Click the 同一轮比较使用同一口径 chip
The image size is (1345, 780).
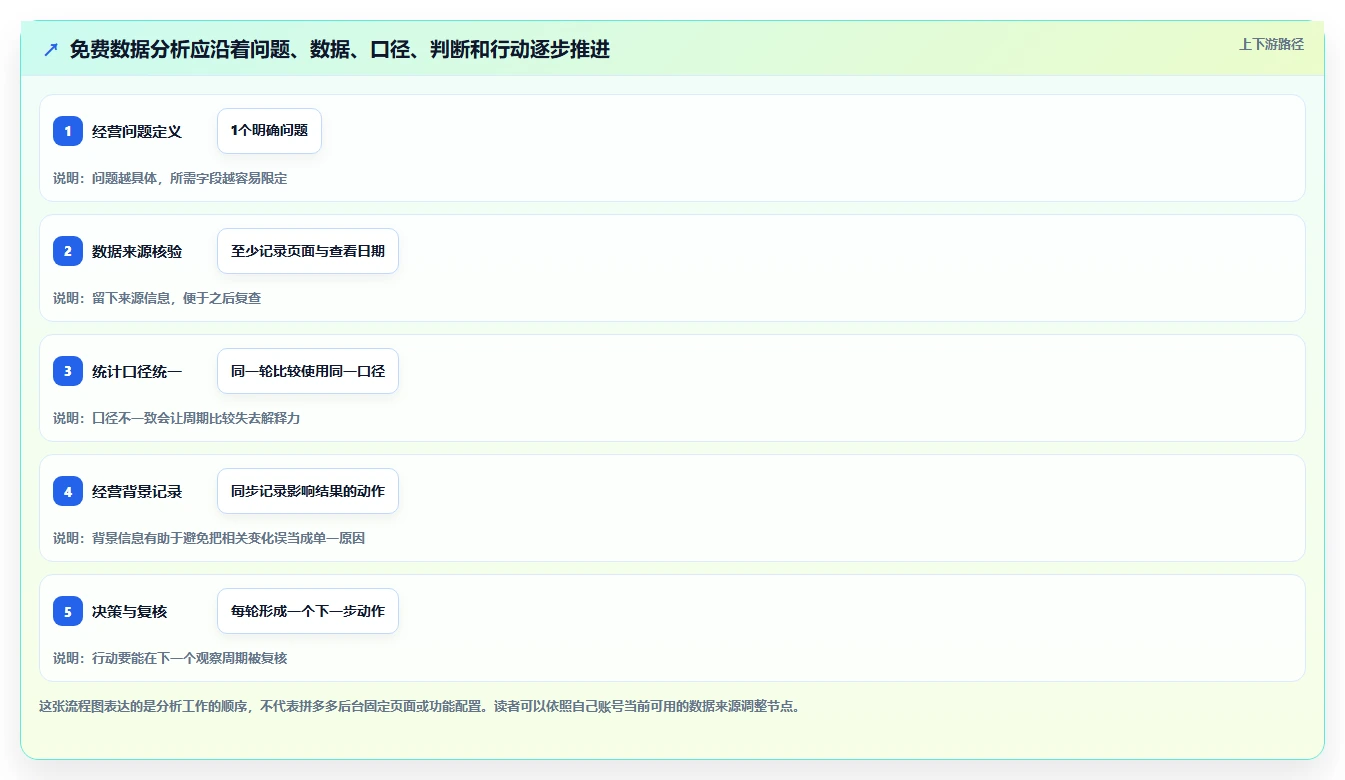point(308,371)
